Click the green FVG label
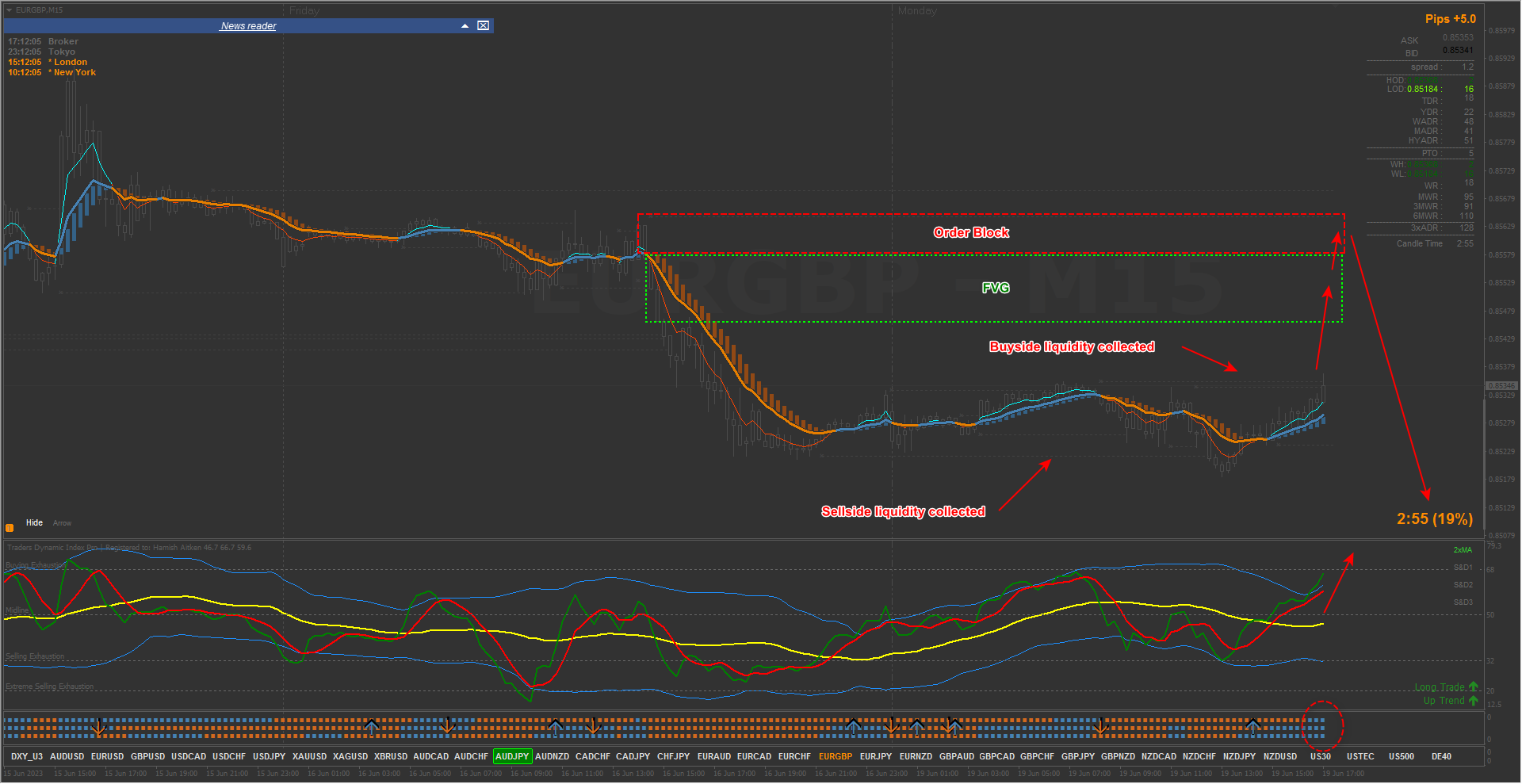This screenshot has height=784, width=1522. (x=996, y=288)
